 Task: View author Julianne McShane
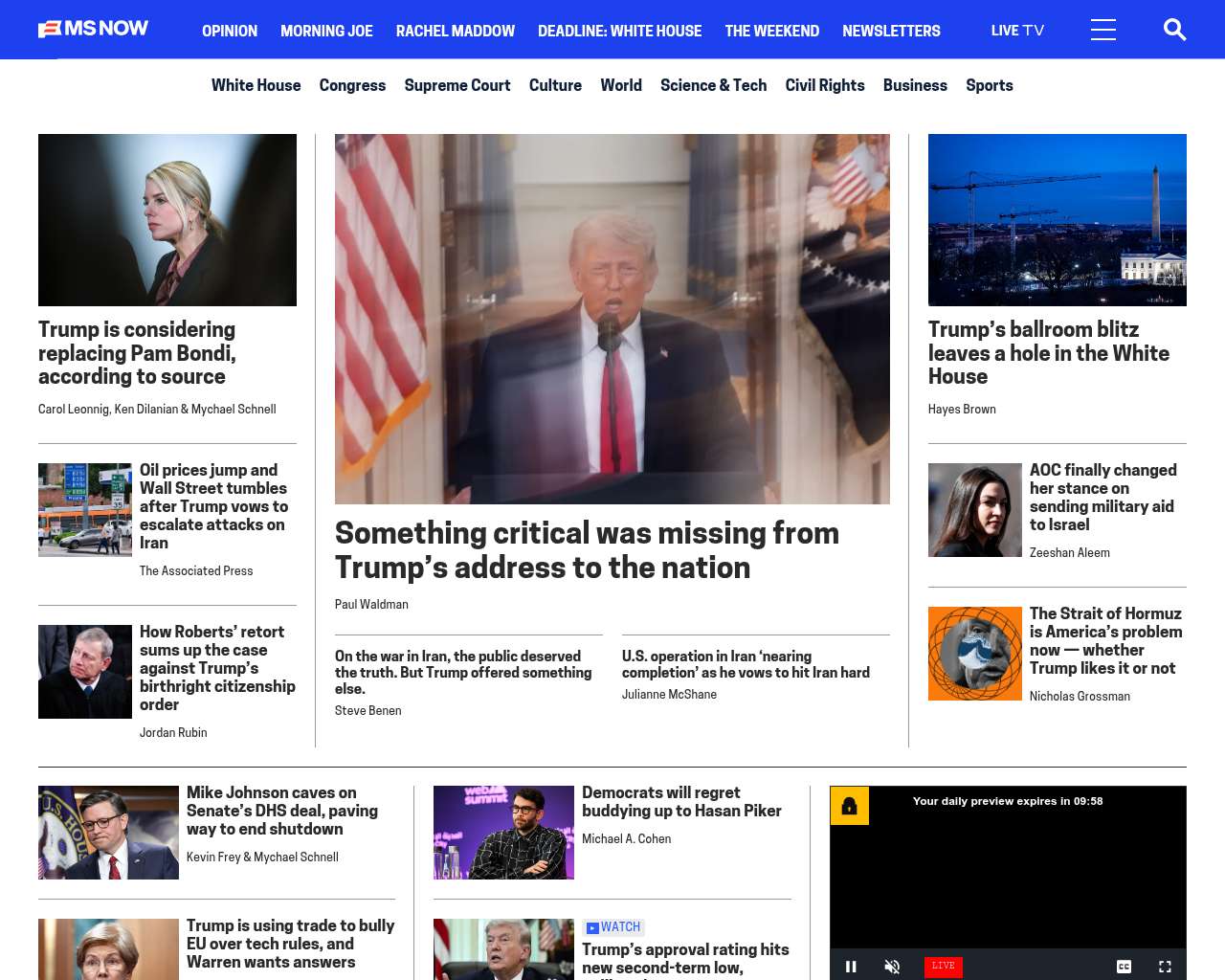669,694
